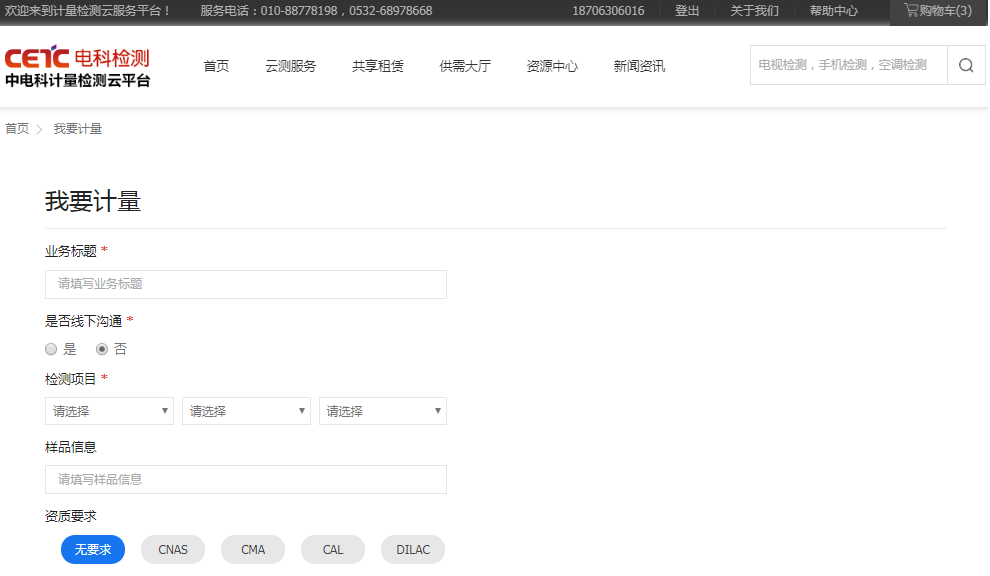Click the 关于我们 link
990x576 pixels.
[754, 11]
